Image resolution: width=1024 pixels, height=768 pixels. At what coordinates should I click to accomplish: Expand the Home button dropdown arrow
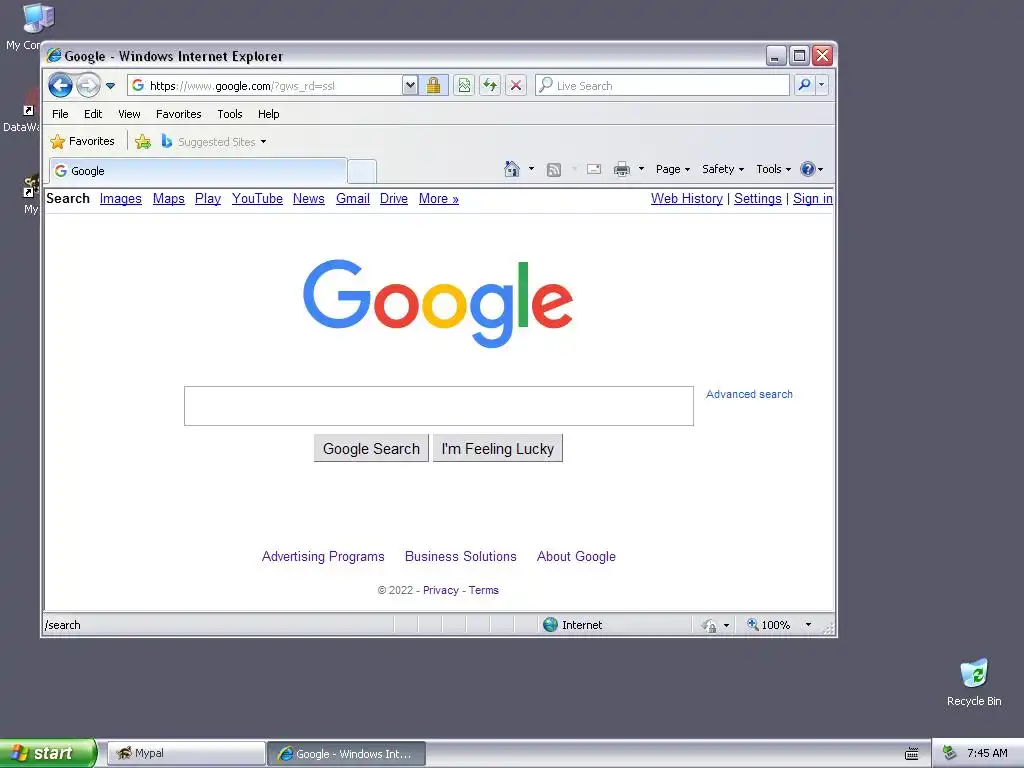click(x=531, y=169)
